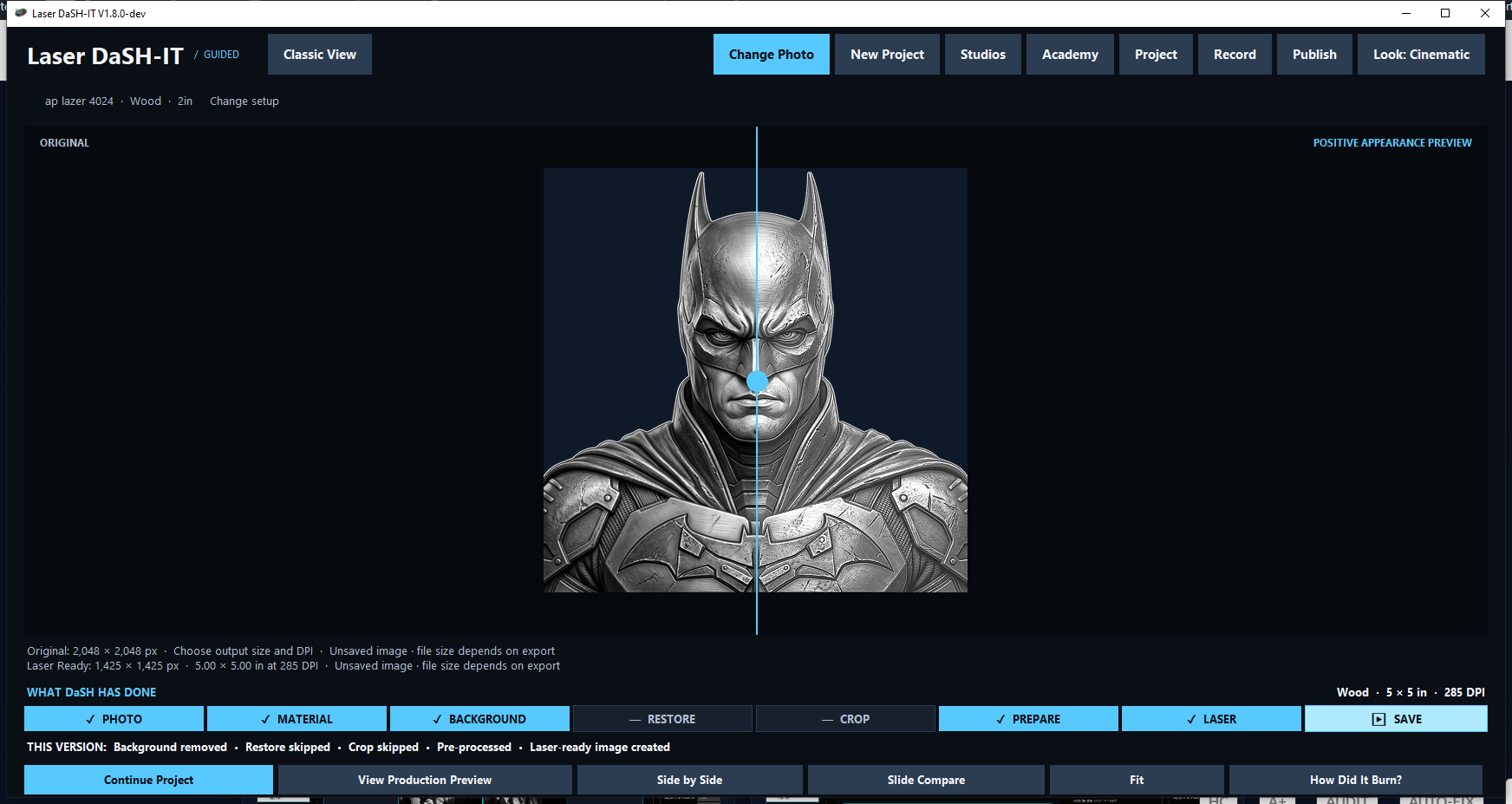Select the PHOTO step
Screen dimensions: 1512x804
click(x=114, y=719)
